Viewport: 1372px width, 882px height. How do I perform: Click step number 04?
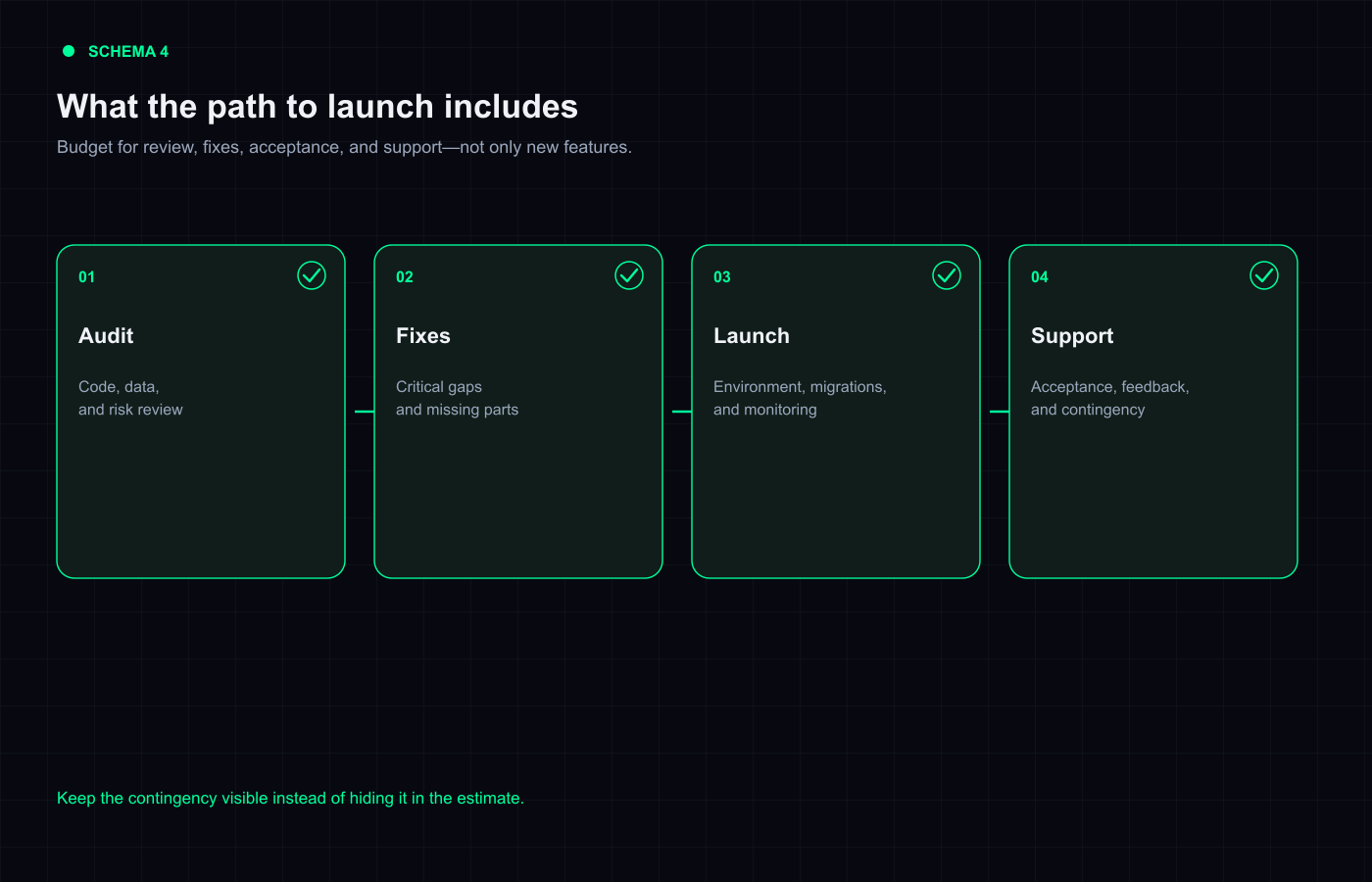(1040, 277)
